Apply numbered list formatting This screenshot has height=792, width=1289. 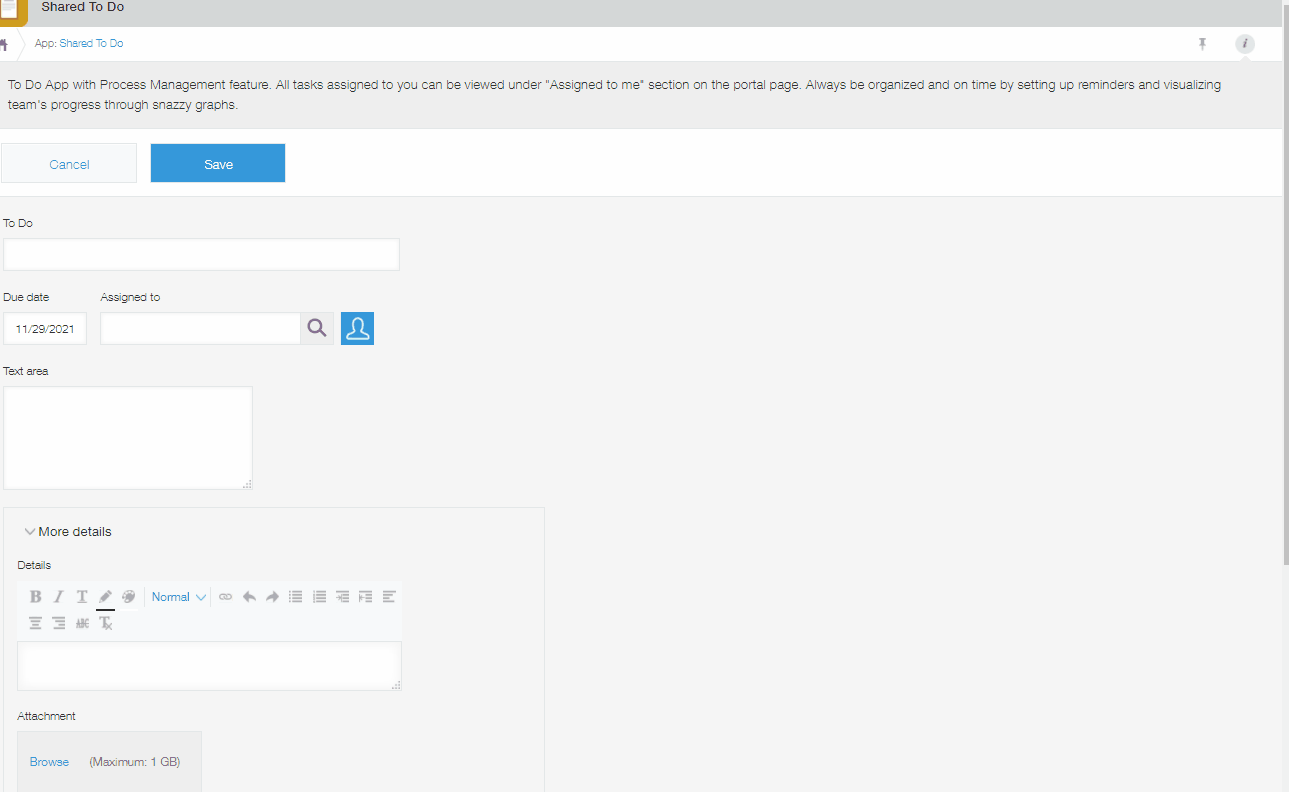coord(319,597)
